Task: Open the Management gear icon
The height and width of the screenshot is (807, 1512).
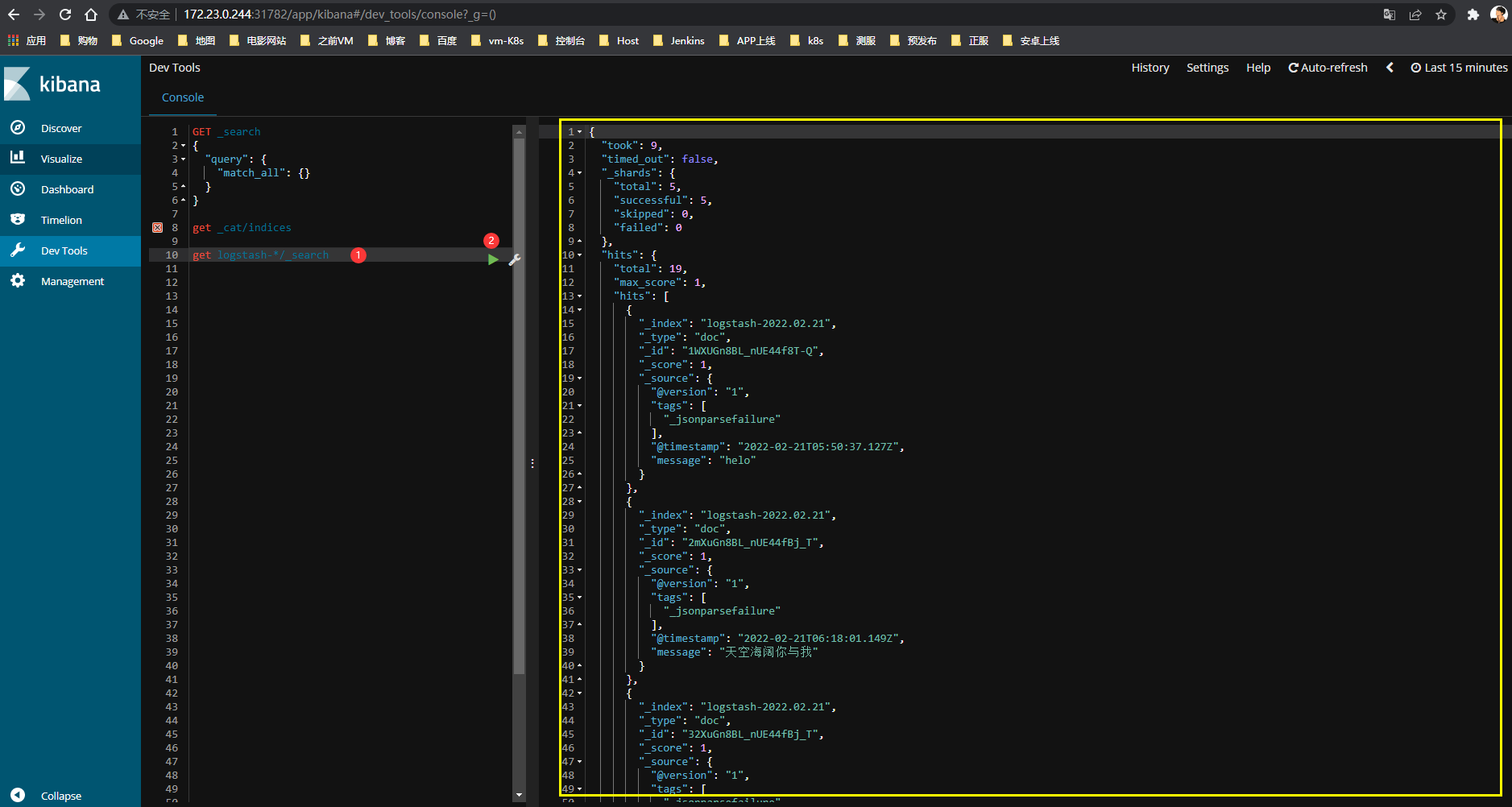Action: coord(18,280)
